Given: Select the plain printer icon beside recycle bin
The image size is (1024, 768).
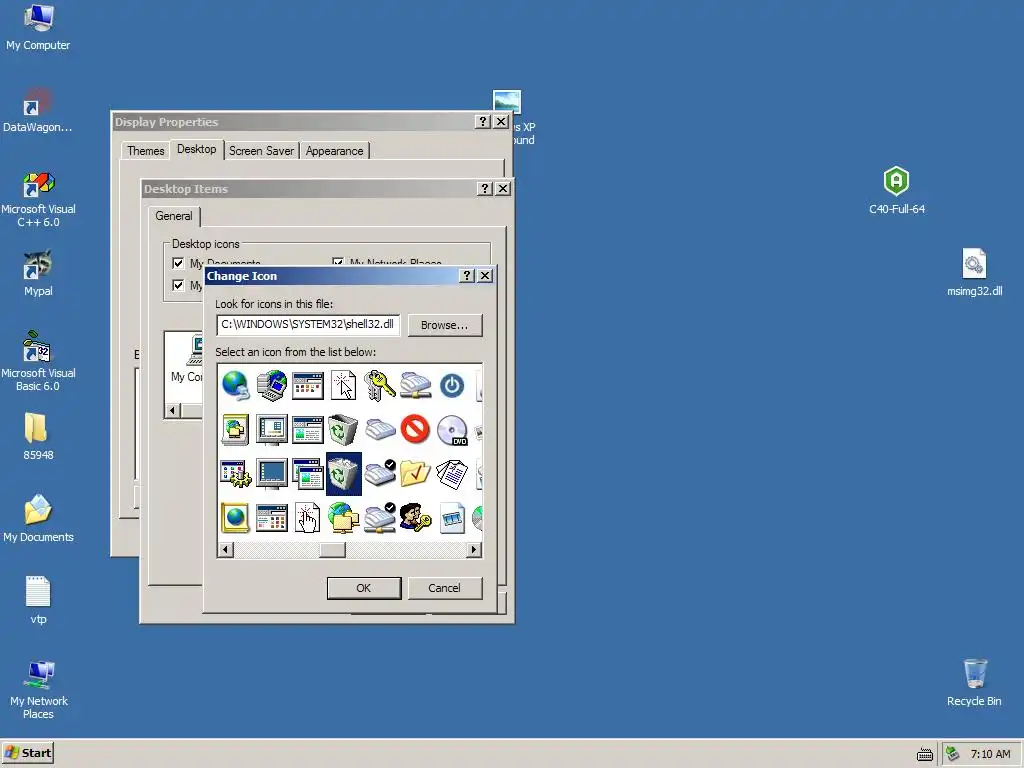Looking at the screenshot, I should click(379, 430).
